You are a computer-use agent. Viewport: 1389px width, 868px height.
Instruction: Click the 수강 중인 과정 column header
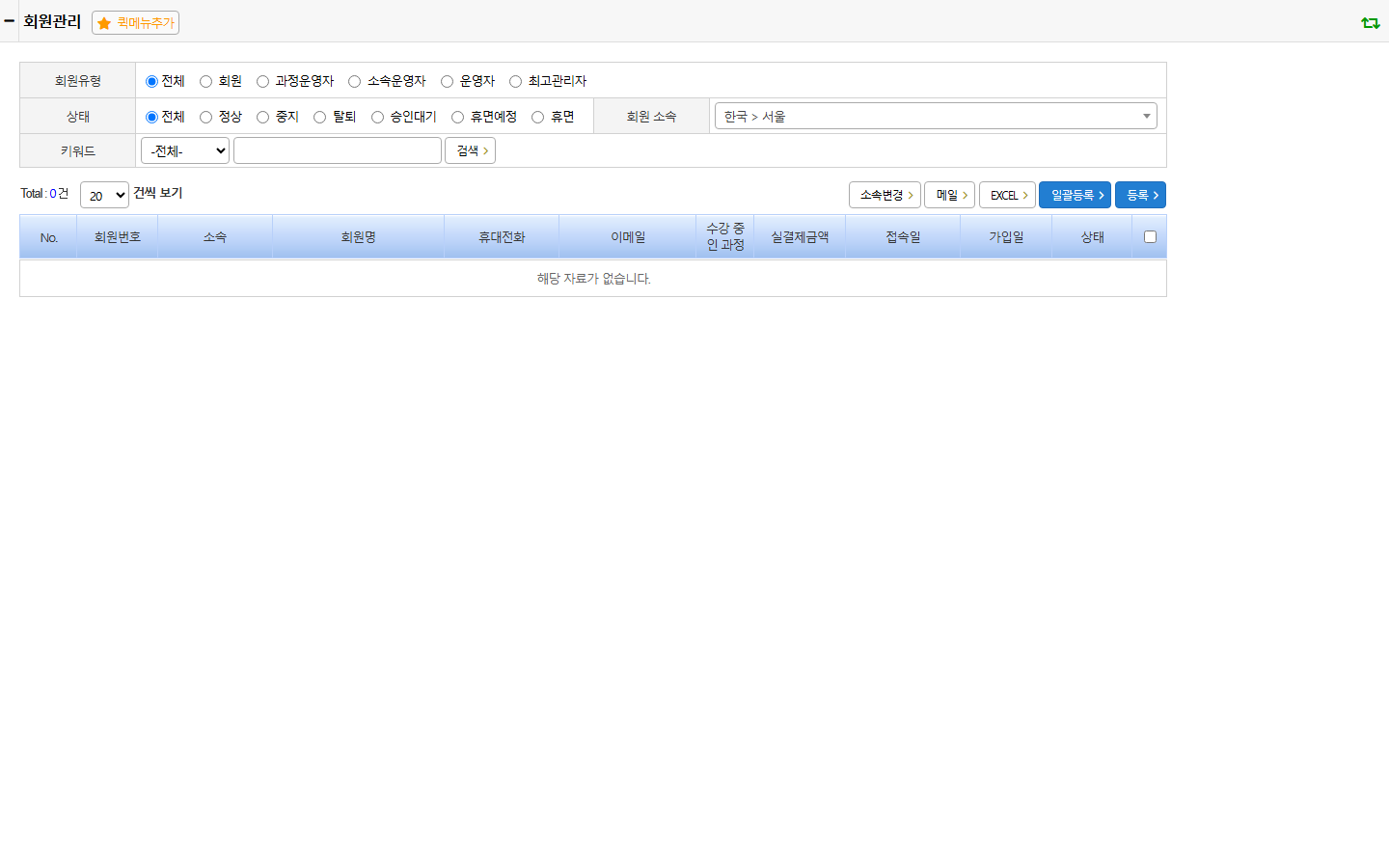point(725,237)
